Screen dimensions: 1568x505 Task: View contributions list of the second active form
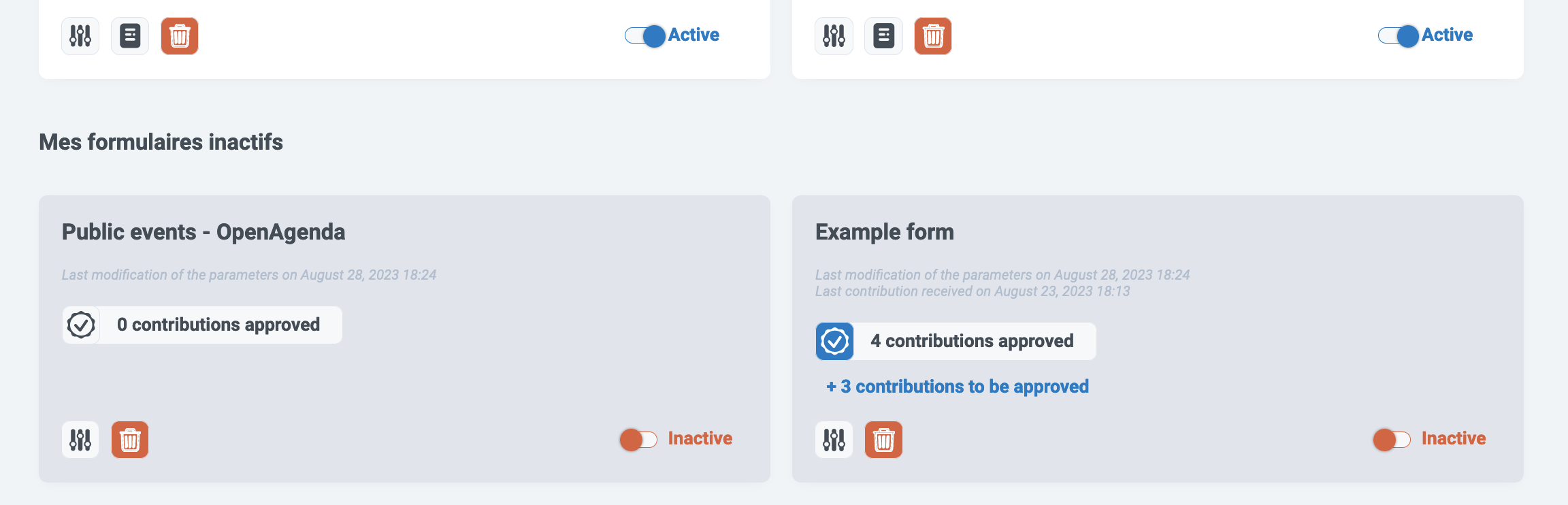pyautogui.click(x=883, y=35)
